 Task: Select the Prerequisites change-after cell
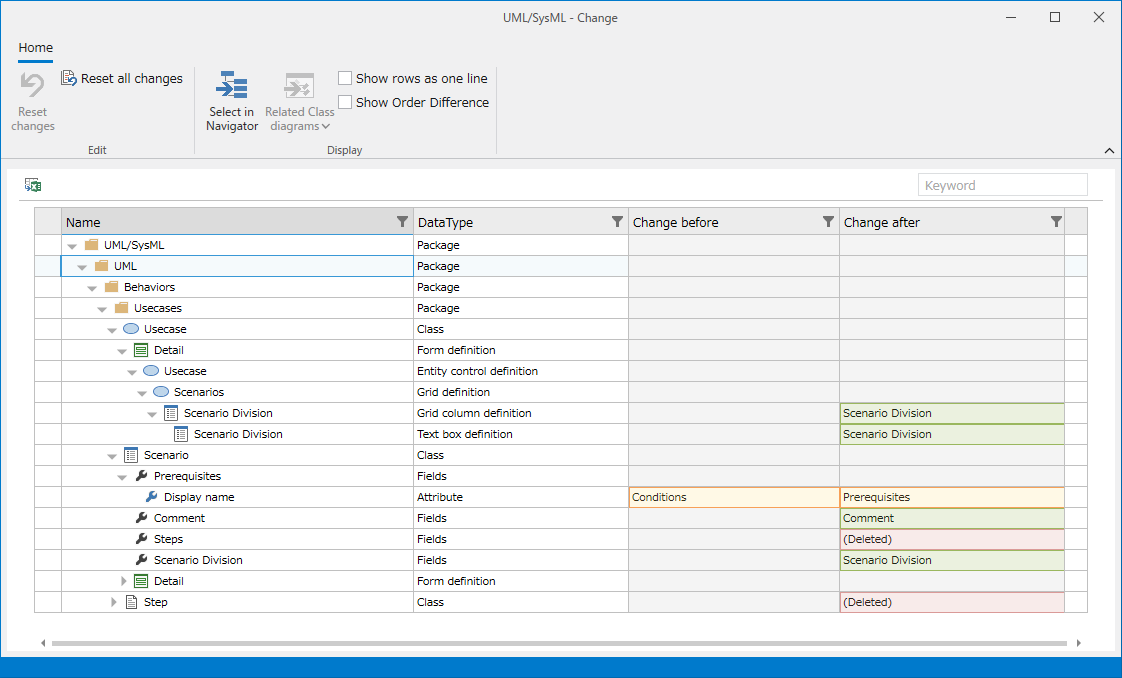pos(952,497)
